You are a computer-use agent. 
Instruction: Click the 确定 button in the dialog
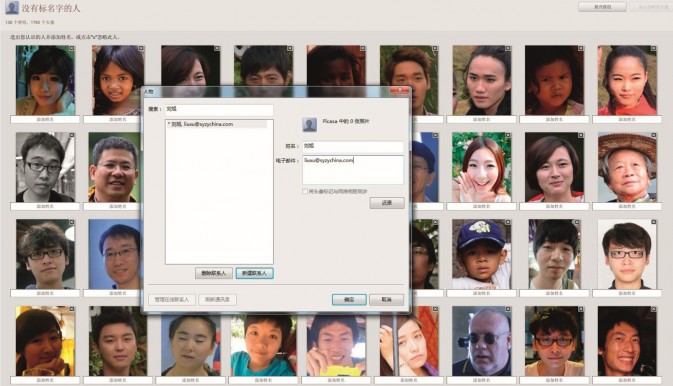349,300
